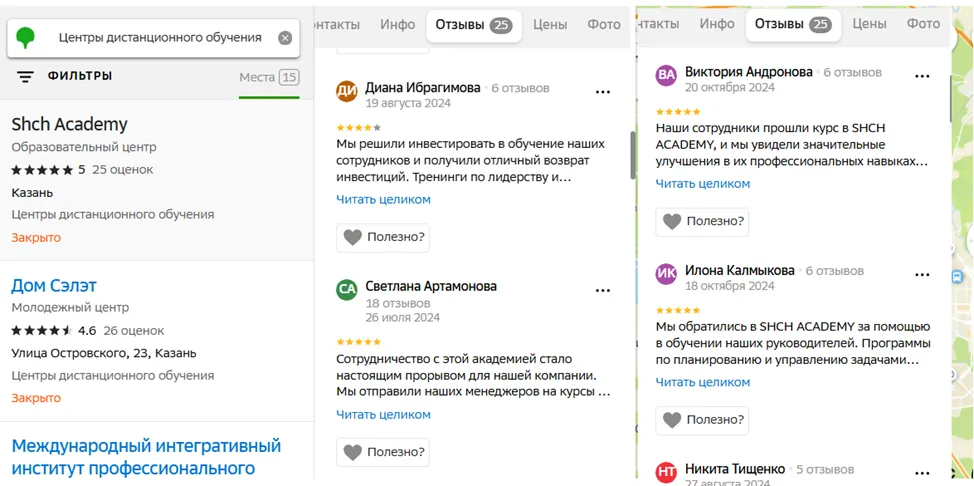This screenshot has height=486, width=974.
Task: Mark Виктория Андронова's review as Полезно
Action: pos(702,221)
